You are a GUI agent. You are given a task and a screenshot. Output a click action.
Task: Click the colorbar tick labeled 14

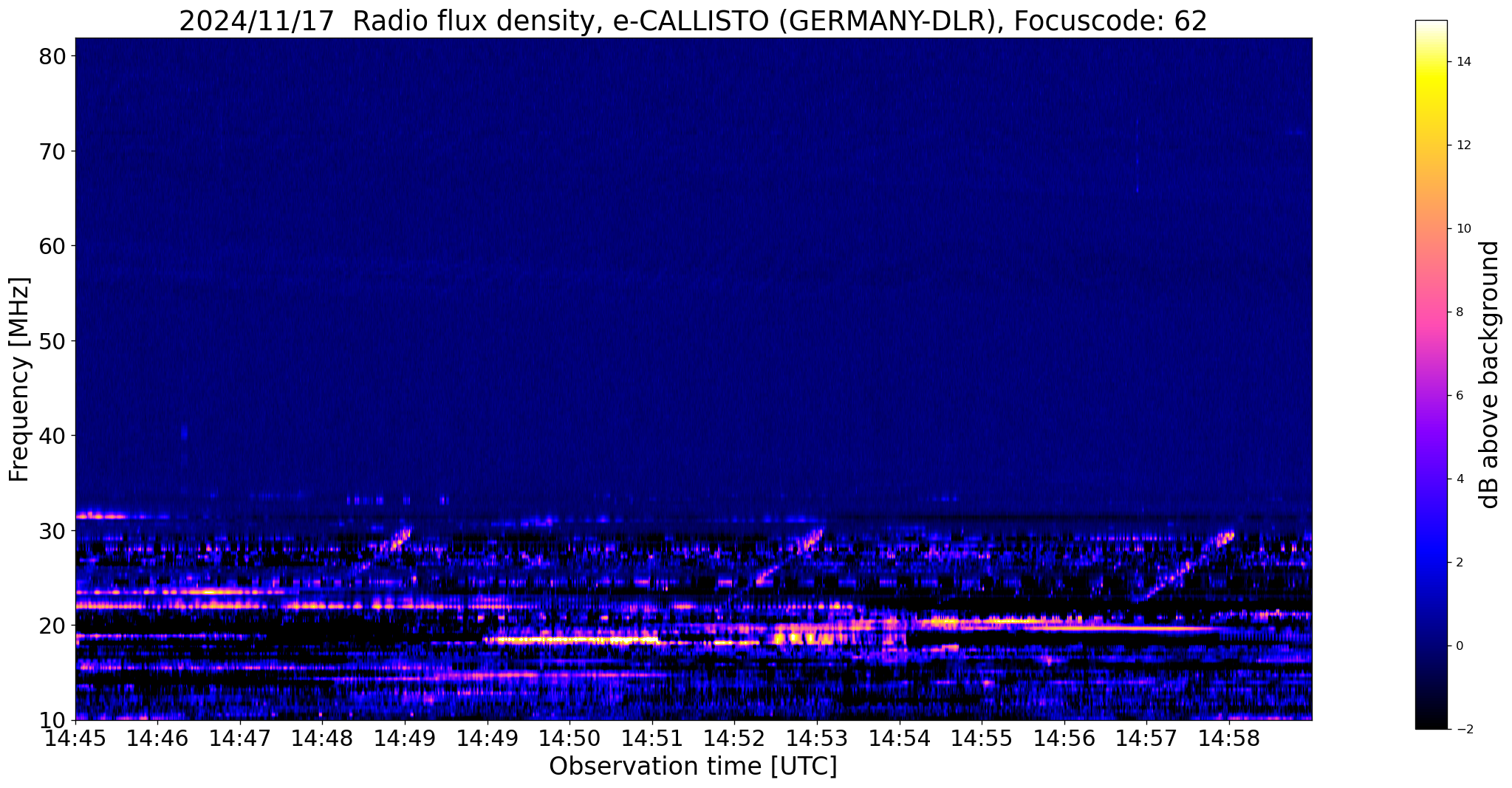(1464, 62)
